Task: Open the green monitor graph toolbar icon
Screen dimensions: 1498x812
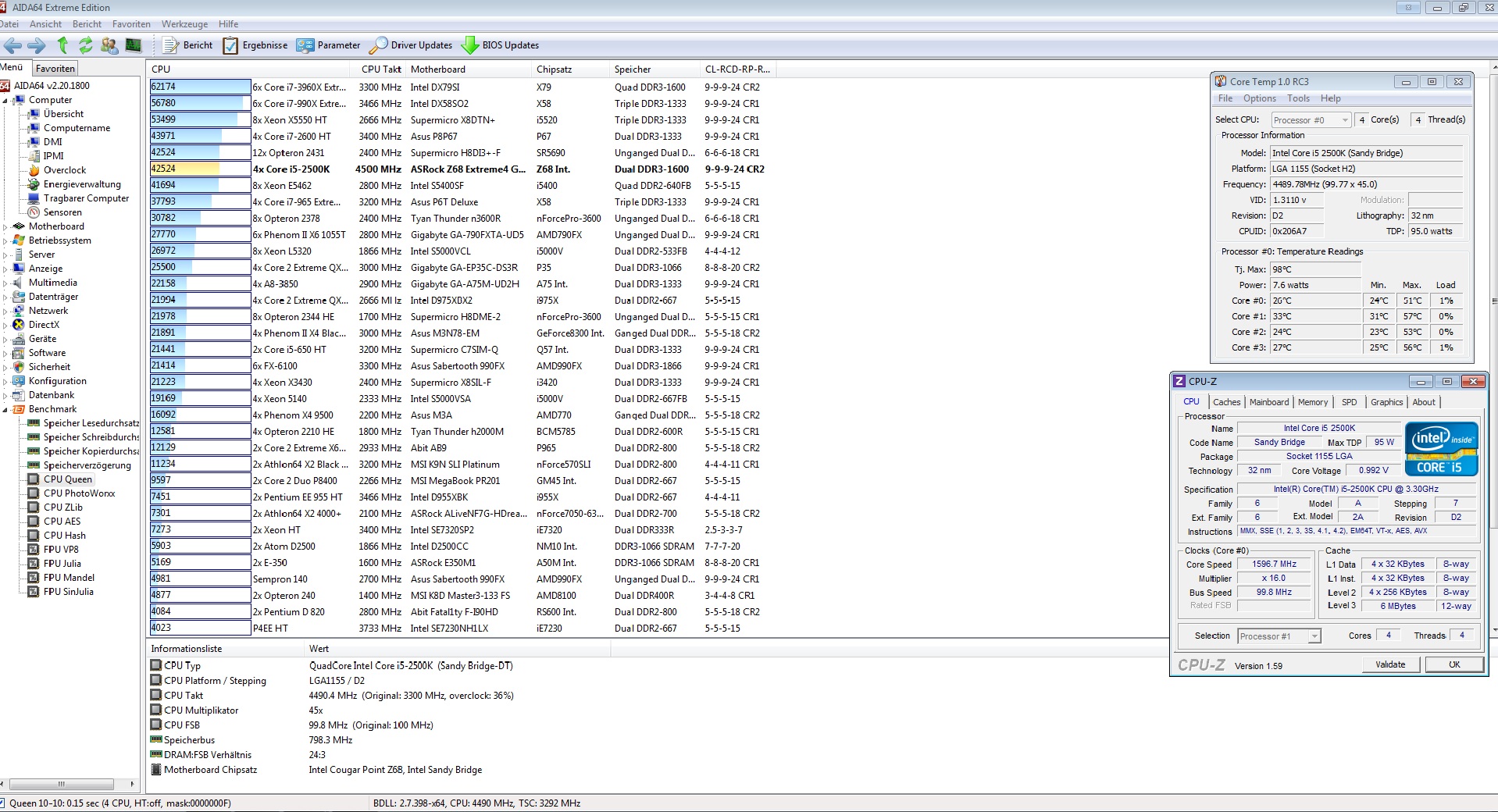Action: coord(134,45)
